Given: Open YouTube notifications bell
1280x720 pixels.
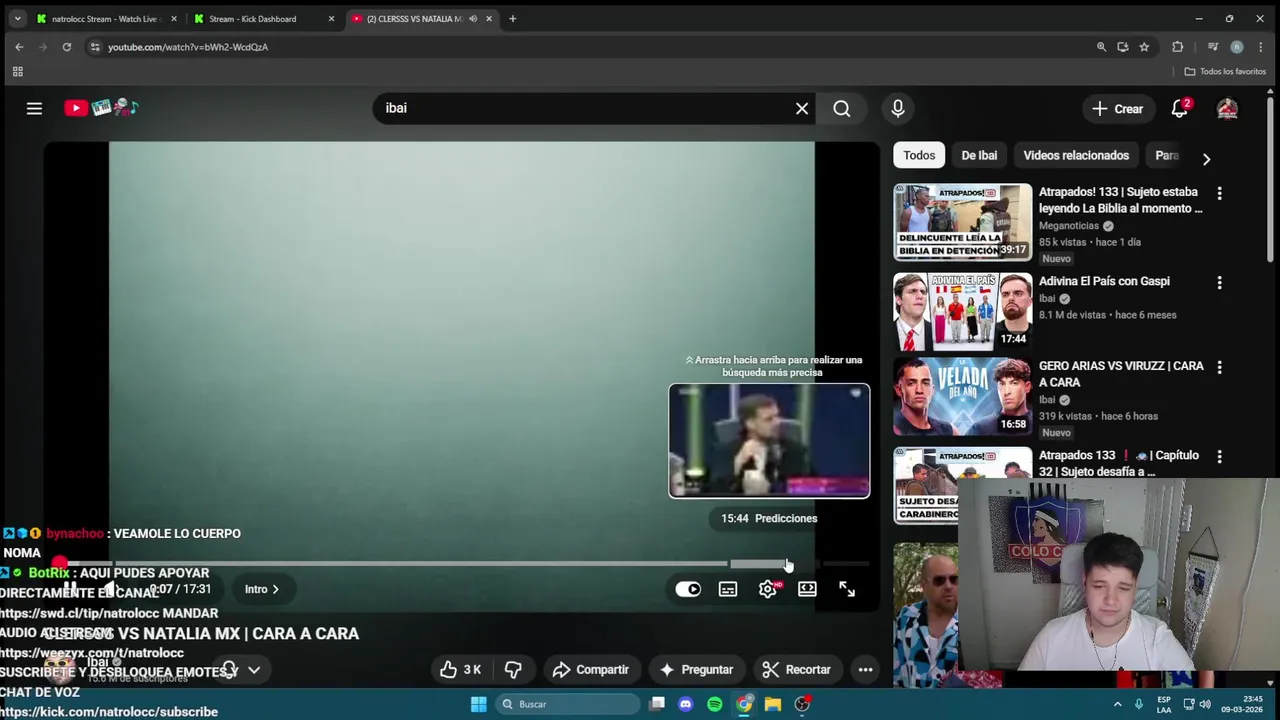Looking at the screenshot, I should click(1180, 108).
